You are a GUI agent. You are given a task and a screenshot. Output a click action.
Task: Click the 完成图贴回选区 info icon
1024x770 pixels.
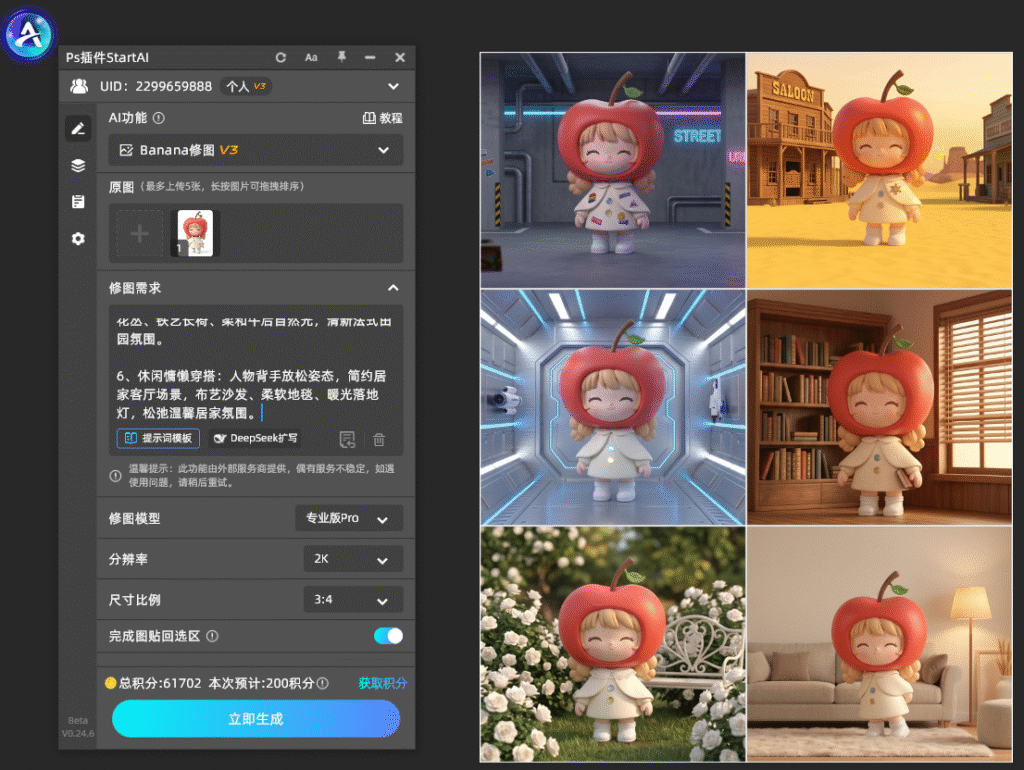click(212, 636)
